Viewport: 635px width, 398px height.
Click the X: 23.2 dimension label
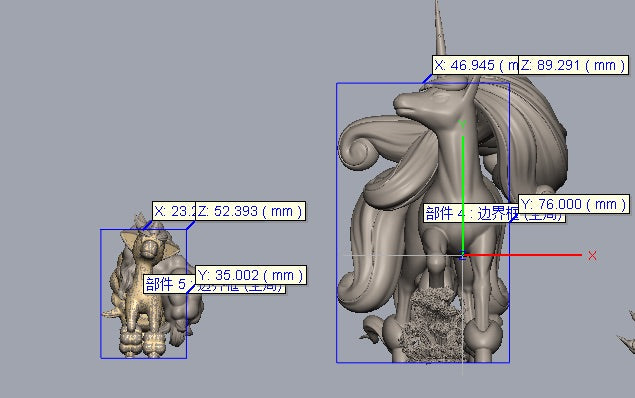click(x=174, y=211)
